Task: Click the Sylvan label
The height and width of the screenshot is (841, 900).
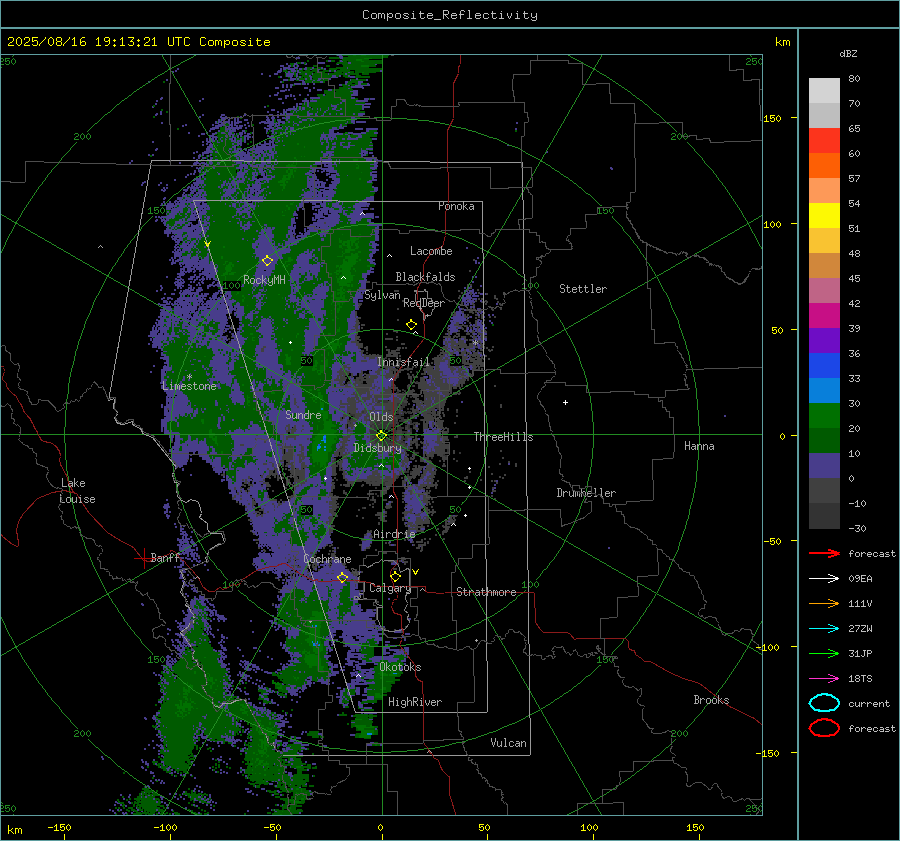Action: click(382, 295)
